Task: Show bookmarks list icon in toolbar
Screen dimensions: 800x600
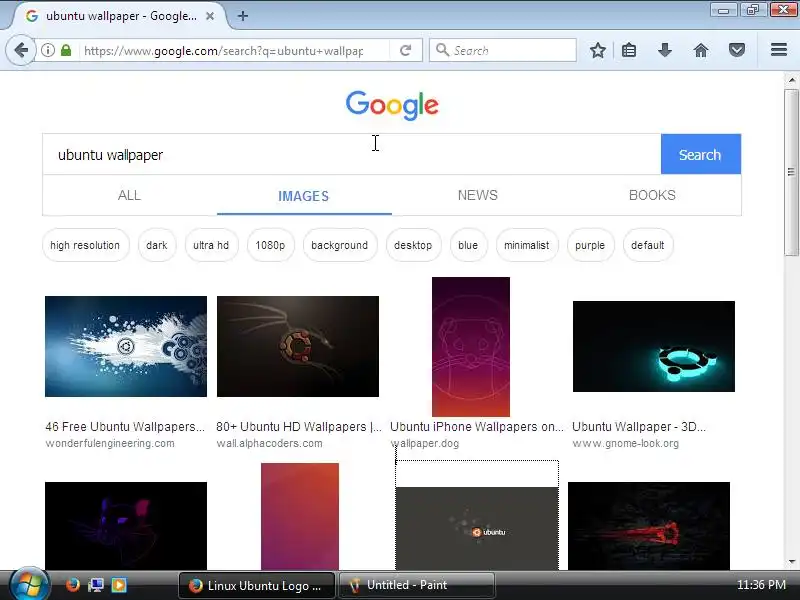Action: 629,50
